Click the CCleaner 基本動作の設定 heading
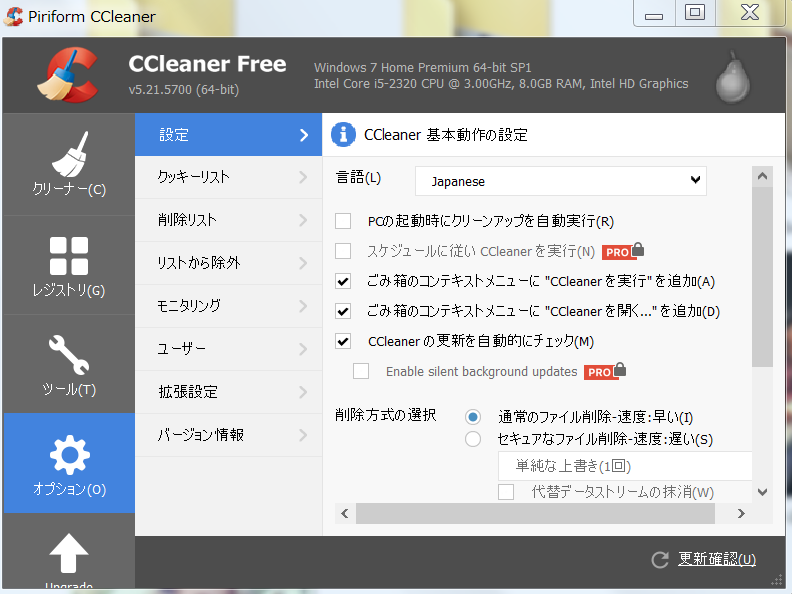792x594 pixels. (x=446, y=135)
